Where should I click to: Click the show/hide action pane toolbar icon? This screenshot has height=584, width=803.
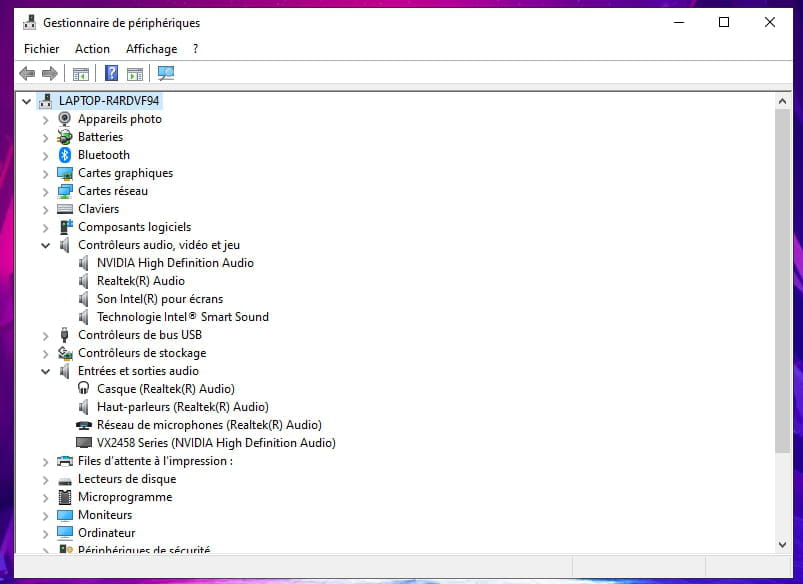pyautogui.click(x=135, y=74)
